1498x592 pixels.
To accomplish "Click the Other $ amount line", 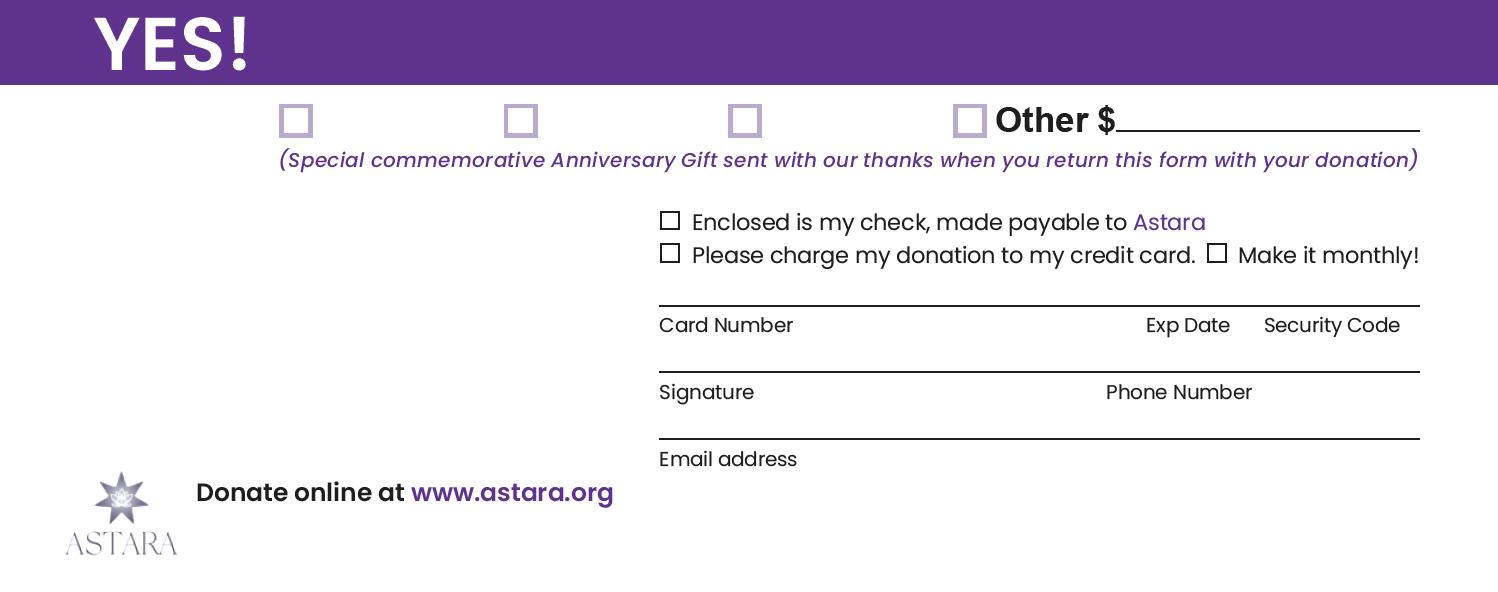I will coord(1267,120).
